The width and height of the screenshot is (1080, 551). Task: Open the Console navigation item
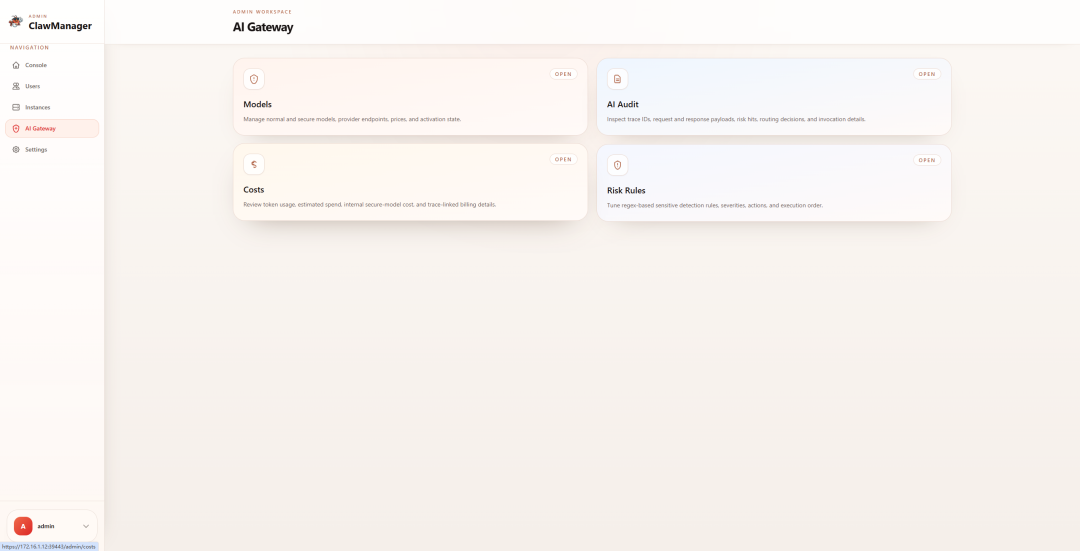click(x=36, y=65)
